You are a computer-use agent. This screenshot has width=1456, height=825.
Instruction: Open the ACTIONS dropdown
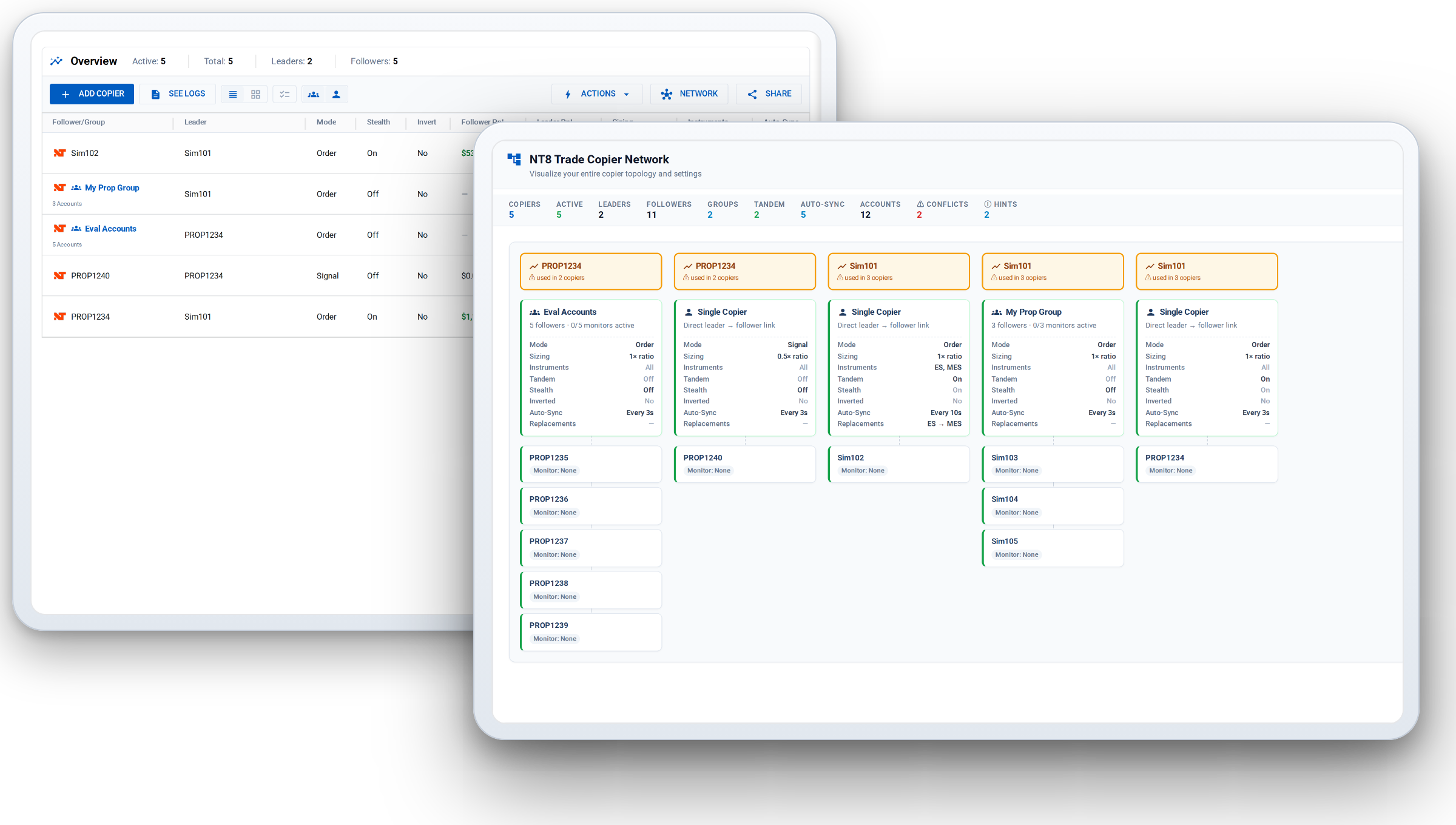coord(597,94)
